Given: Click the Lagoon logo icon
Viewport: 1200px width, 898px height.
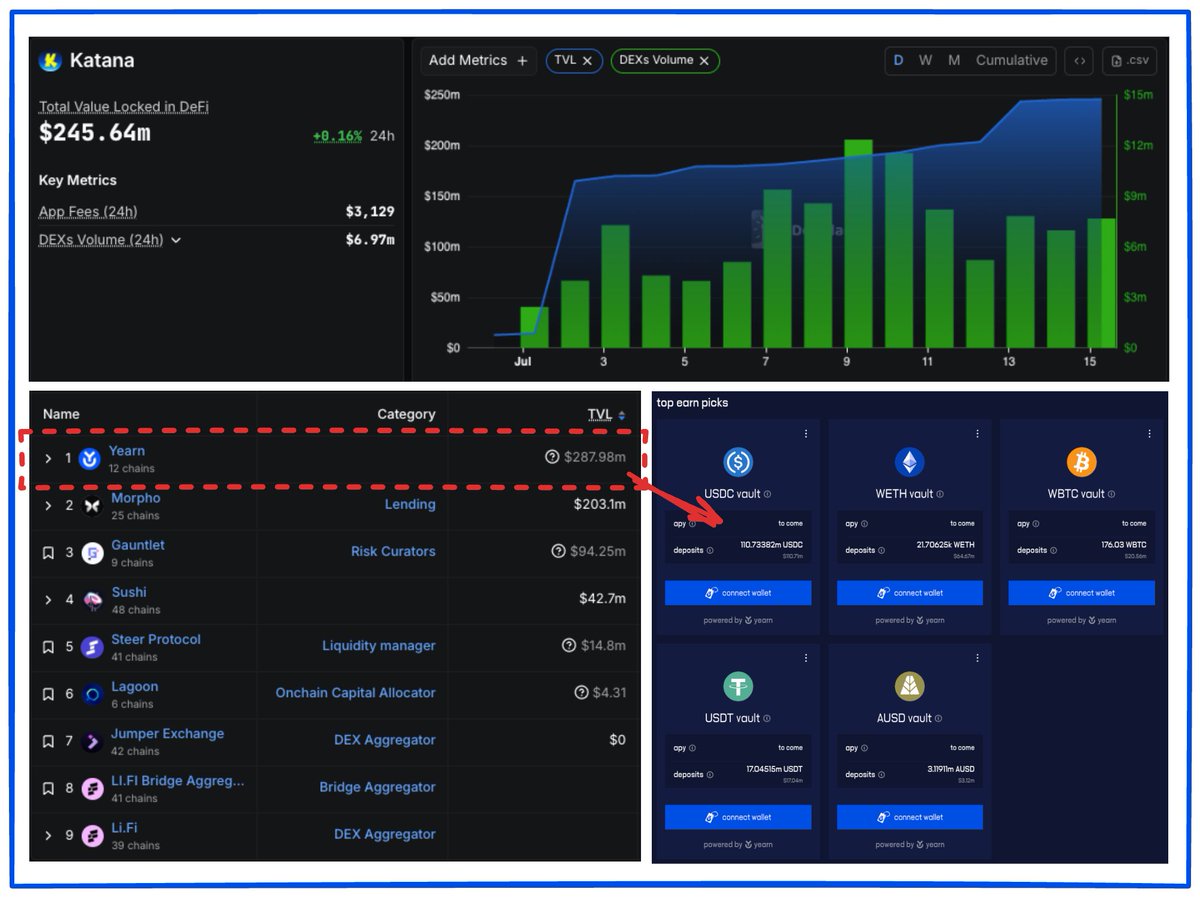Looking at the screenshot, I should pyautogui.click(x=92, y=694).
